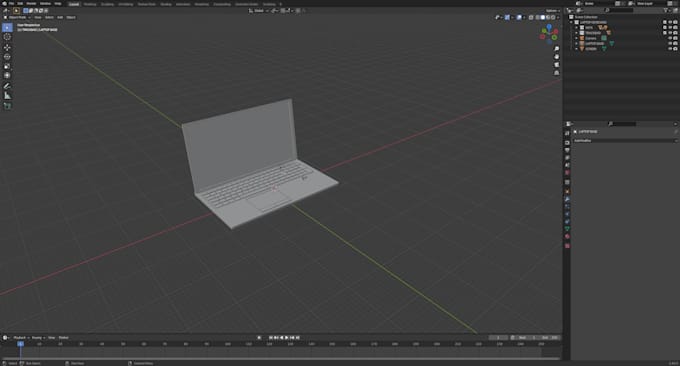Click the Pan view hand icon

(556, 57)
